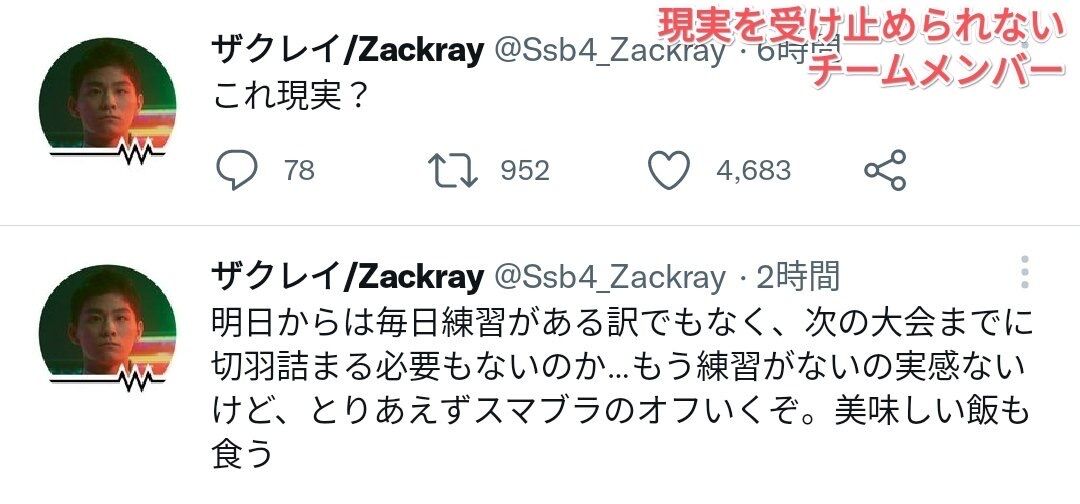Open ザクレイ/Zackray name on first tweet
This screenshot has height=504, width=1080.
348,51
